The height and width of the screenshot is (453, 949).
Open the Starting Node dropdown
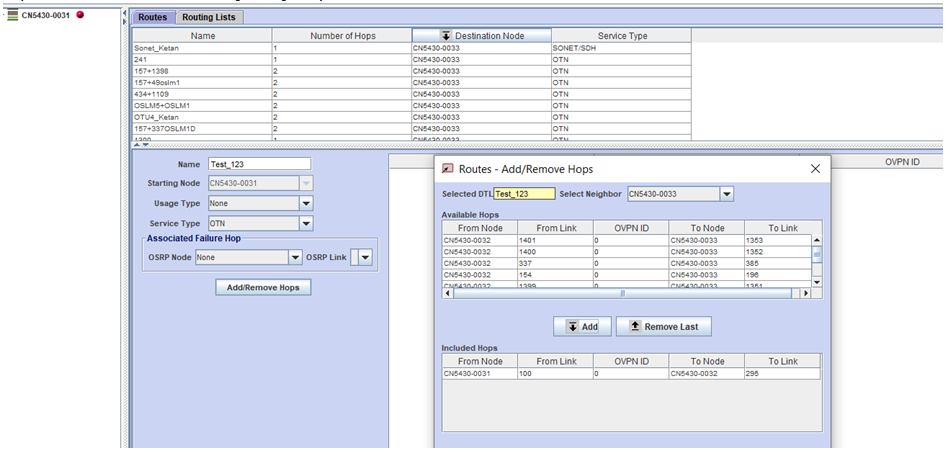point(306,183)
